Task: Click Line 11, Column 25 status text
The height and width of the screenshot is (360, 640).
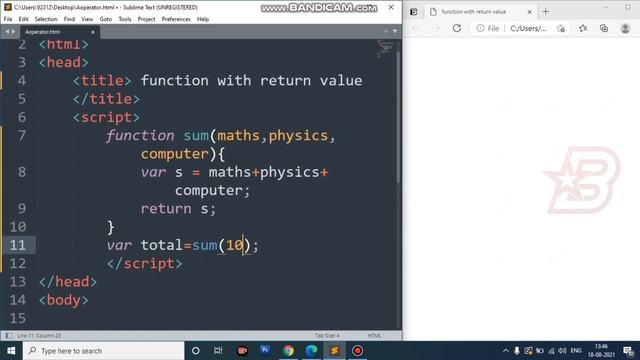Action: point(39,336)
